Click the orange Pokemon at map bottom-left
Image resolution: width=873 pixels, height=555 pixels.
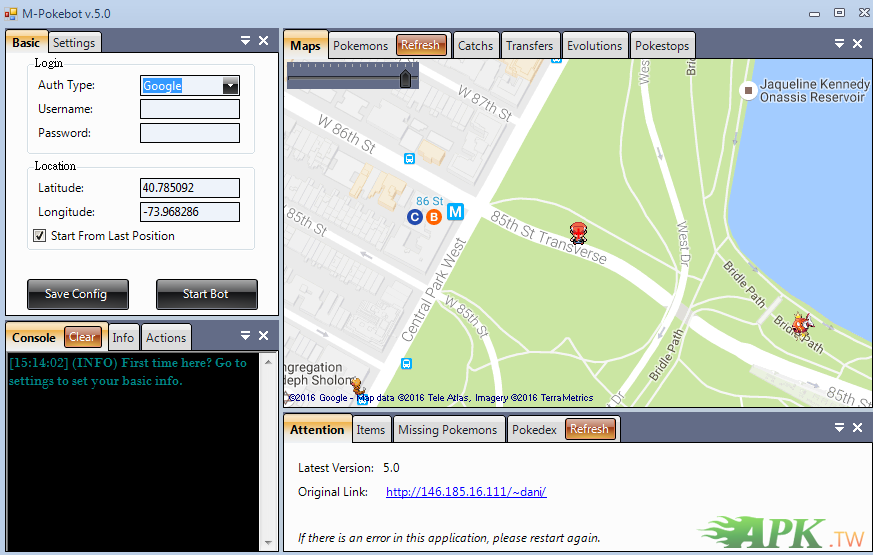point(356,385)
